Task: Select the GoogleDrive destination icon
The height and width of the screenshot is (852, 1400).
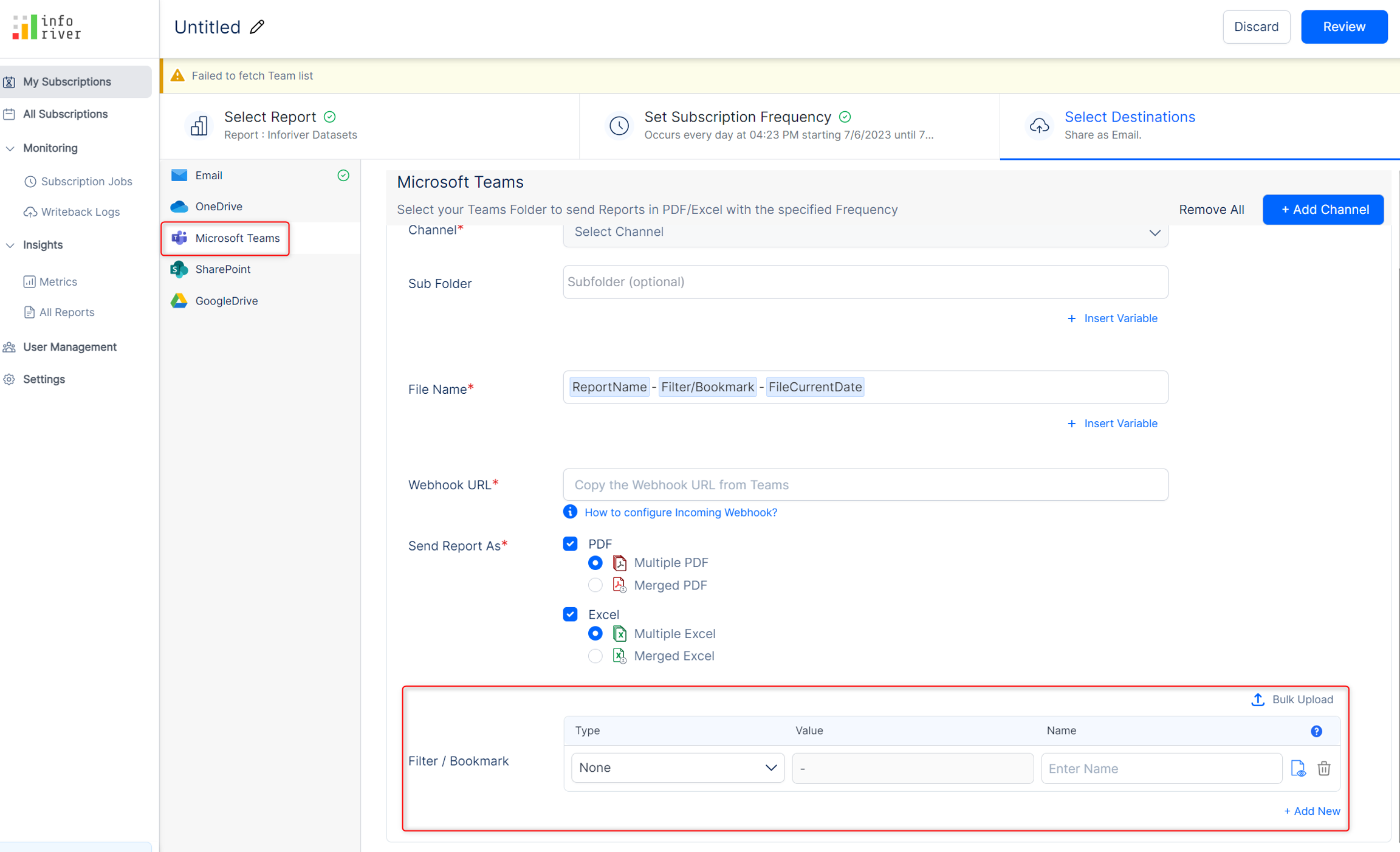Action: [x=179, y=301]
